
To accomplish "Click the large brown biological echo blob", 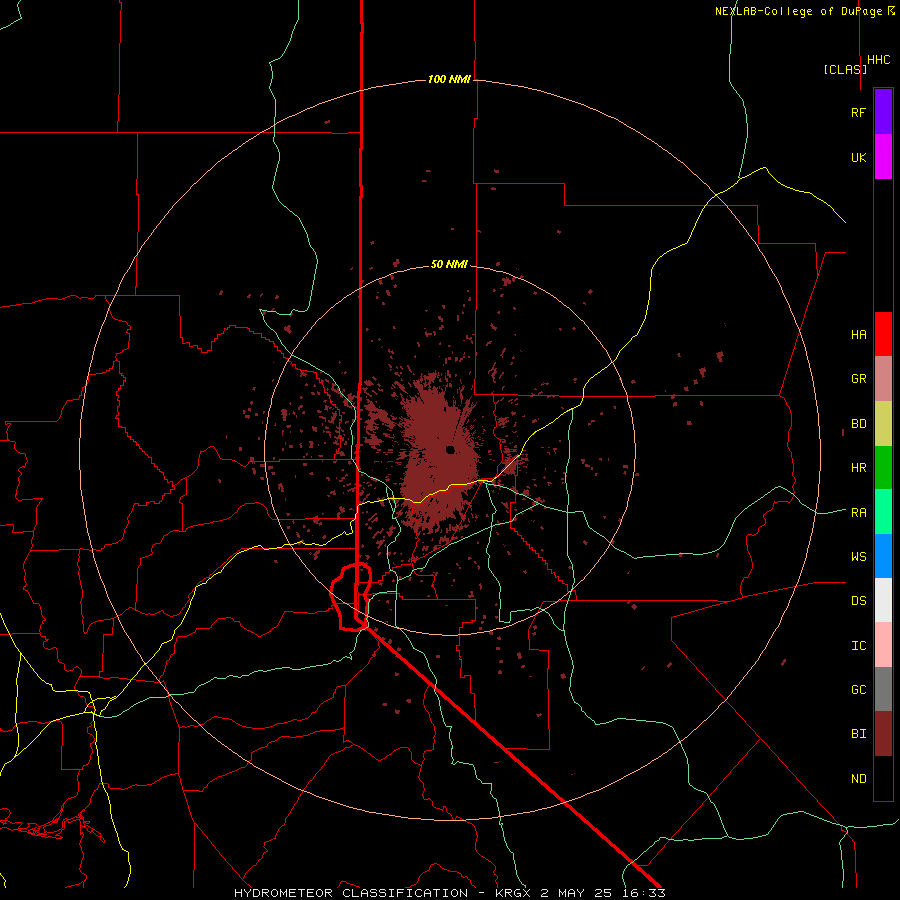I will tap(439, 451).
